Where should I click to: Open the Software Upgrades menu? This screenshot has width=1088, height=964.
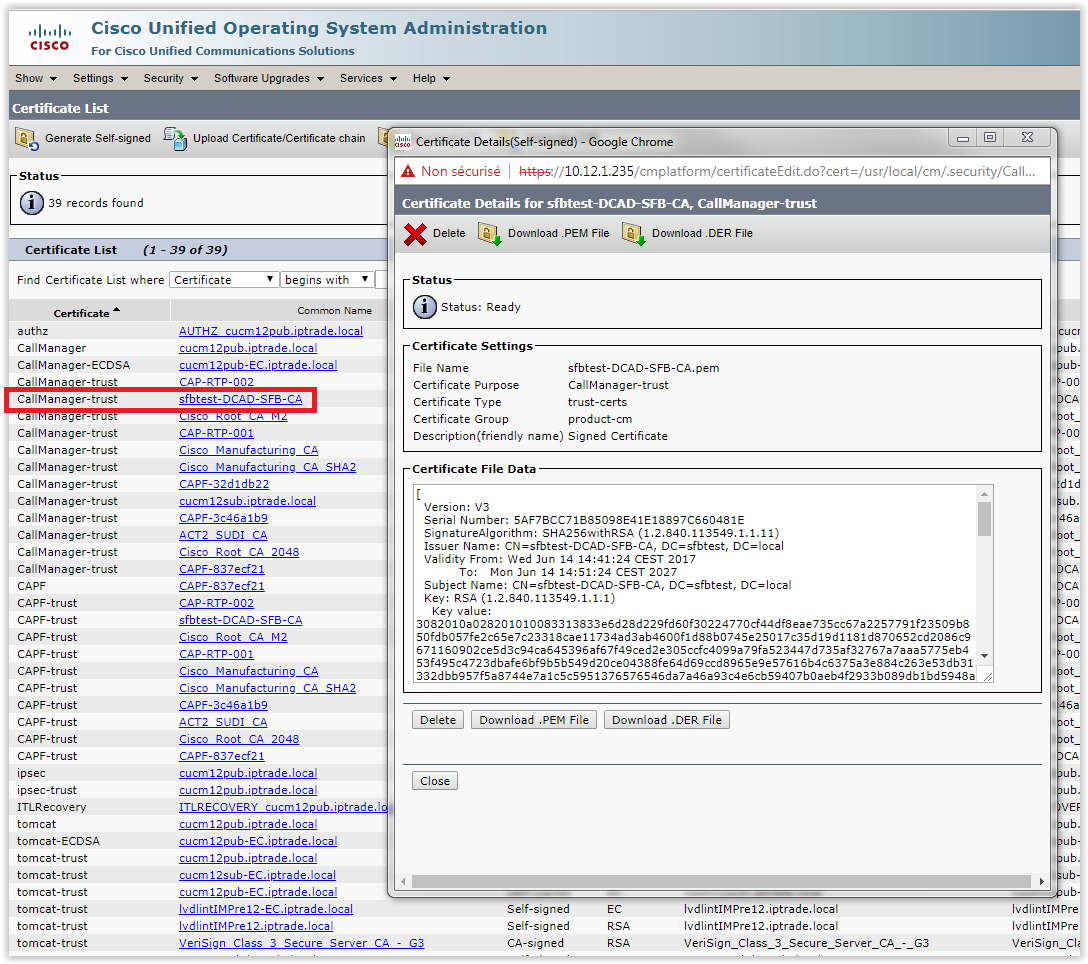tap(269, 78)
